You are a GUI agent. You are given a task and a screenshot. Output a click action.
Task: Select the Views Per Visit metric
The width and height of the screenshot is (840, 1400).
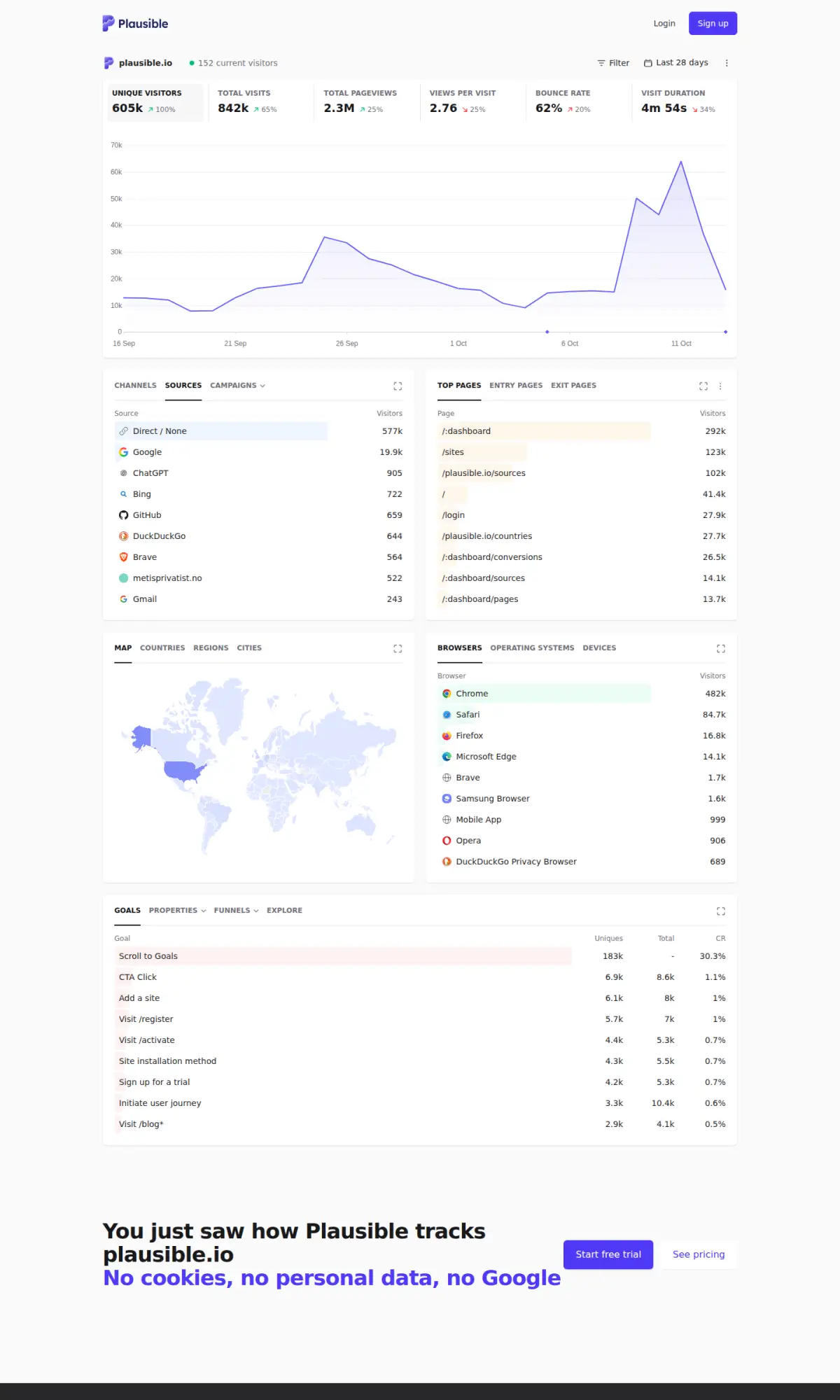(472, 102)
